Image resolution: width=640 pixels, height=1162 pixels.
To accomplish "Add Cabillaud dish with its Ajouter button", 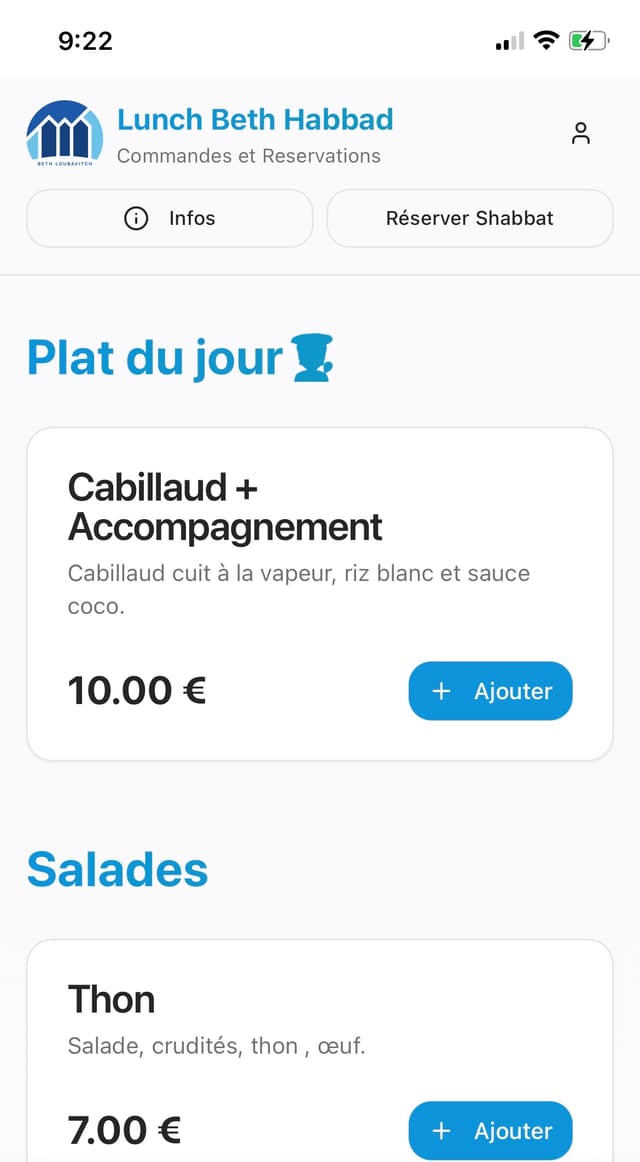I will coord(490,691).
